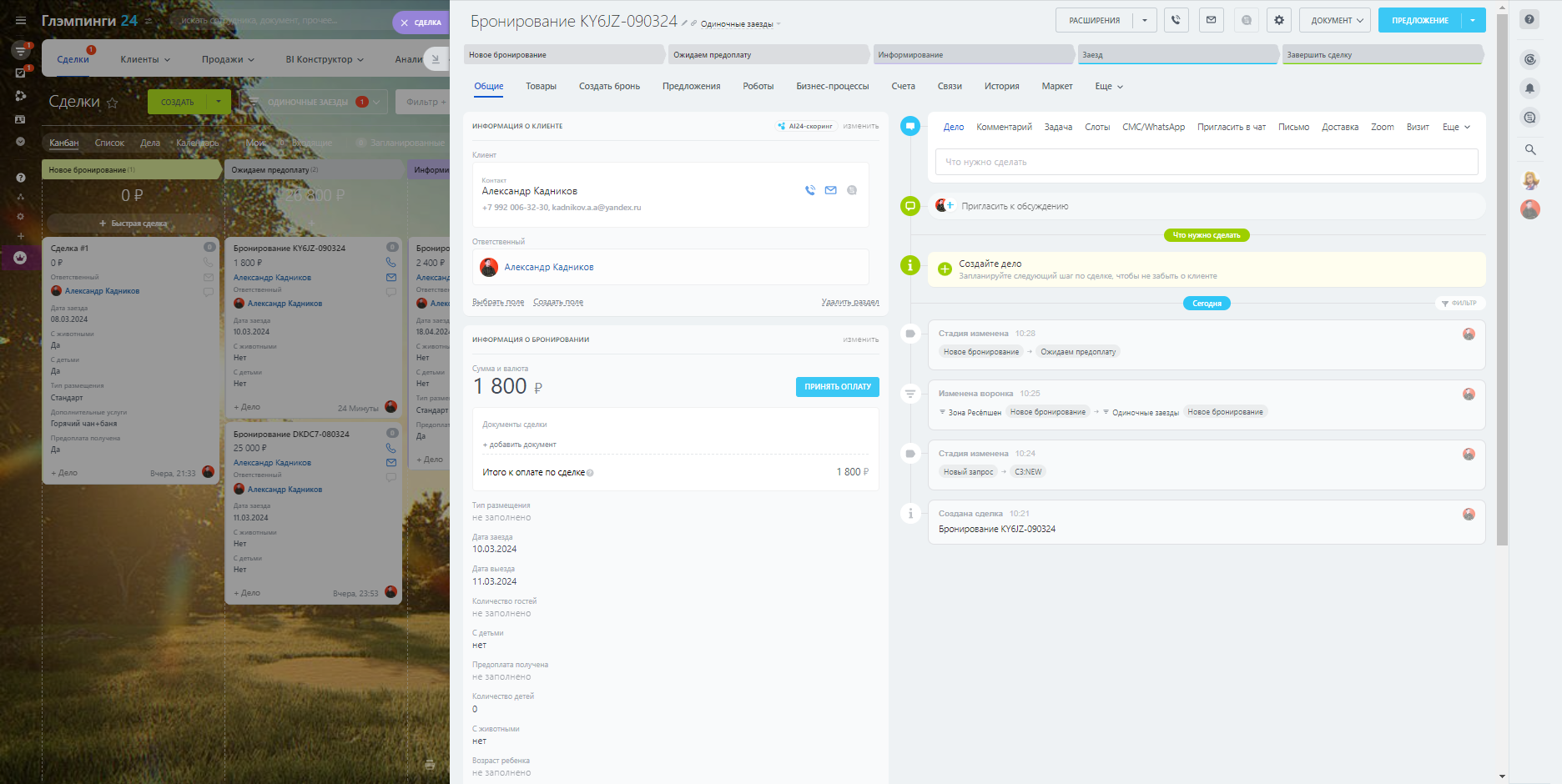Open the История tab
Screen dimensions: 1562x784
(1001, 87)
